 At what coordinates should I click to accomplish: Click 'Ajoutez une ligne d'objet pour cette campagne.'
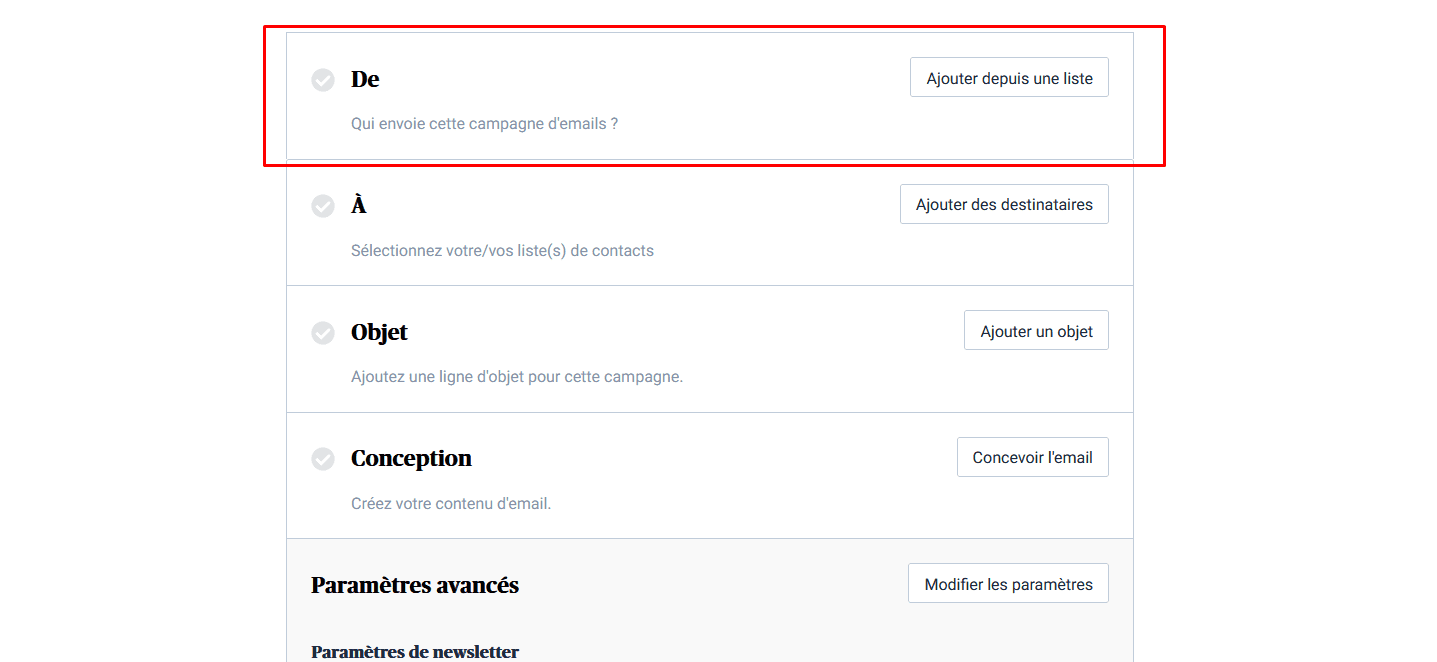coord(517,376)
